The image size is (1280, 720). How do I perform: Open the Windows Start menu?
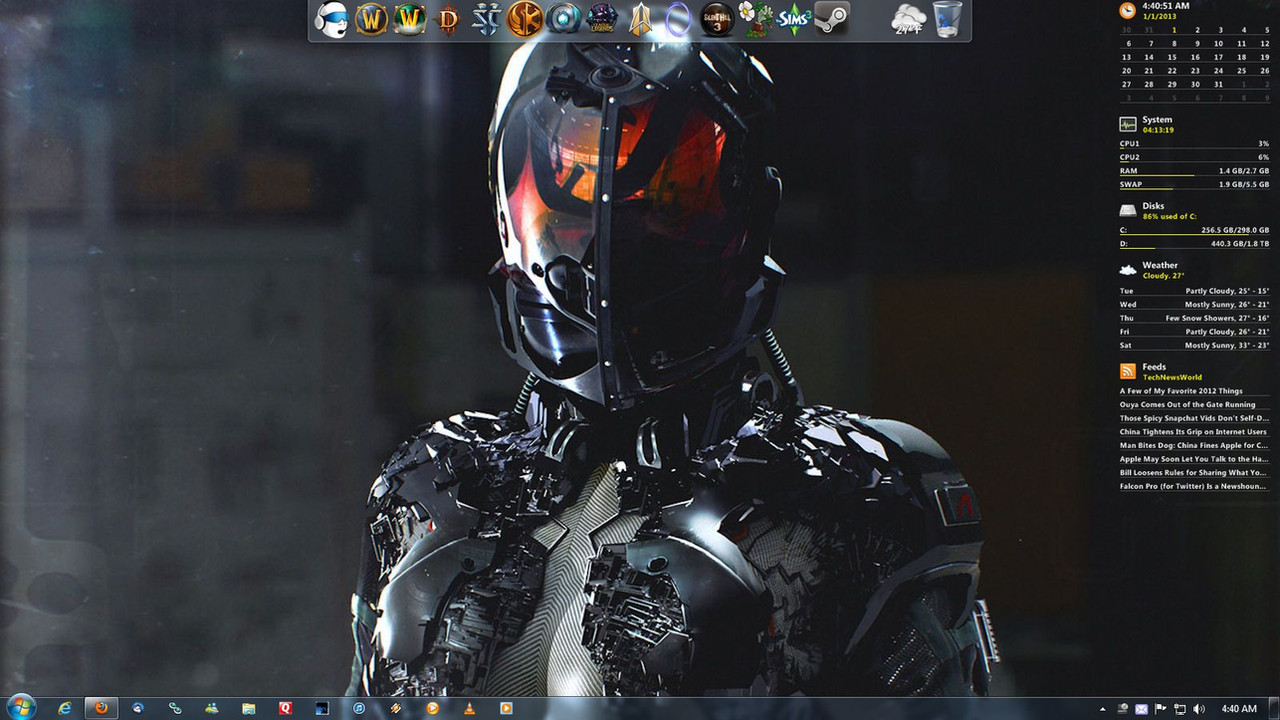(x=20, y=708)
